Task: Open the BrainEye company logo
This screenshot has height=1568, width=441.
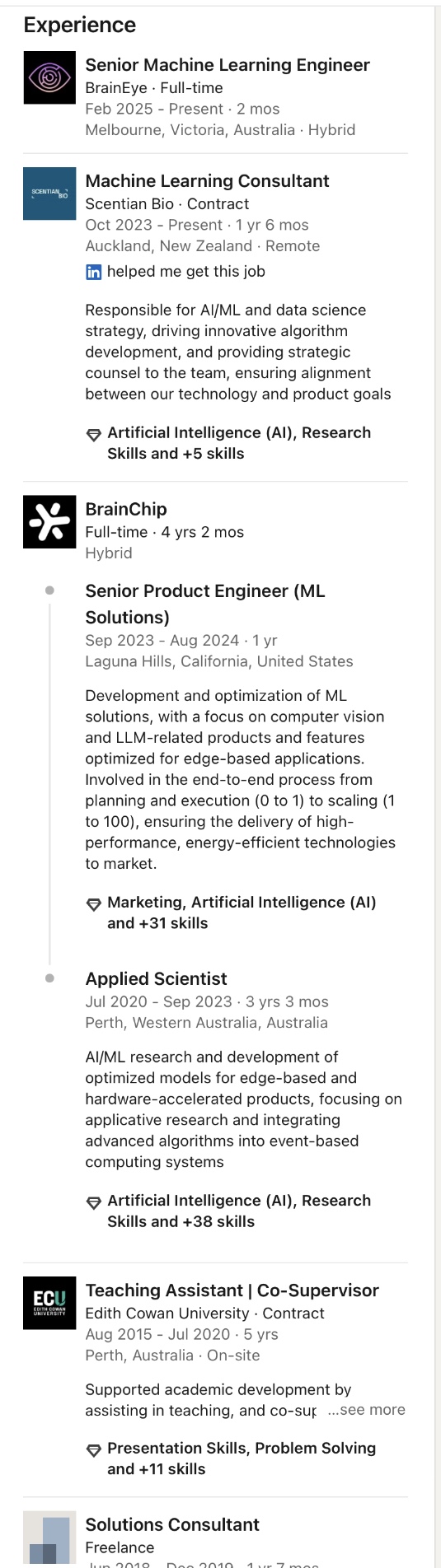Action: (49, 77)
